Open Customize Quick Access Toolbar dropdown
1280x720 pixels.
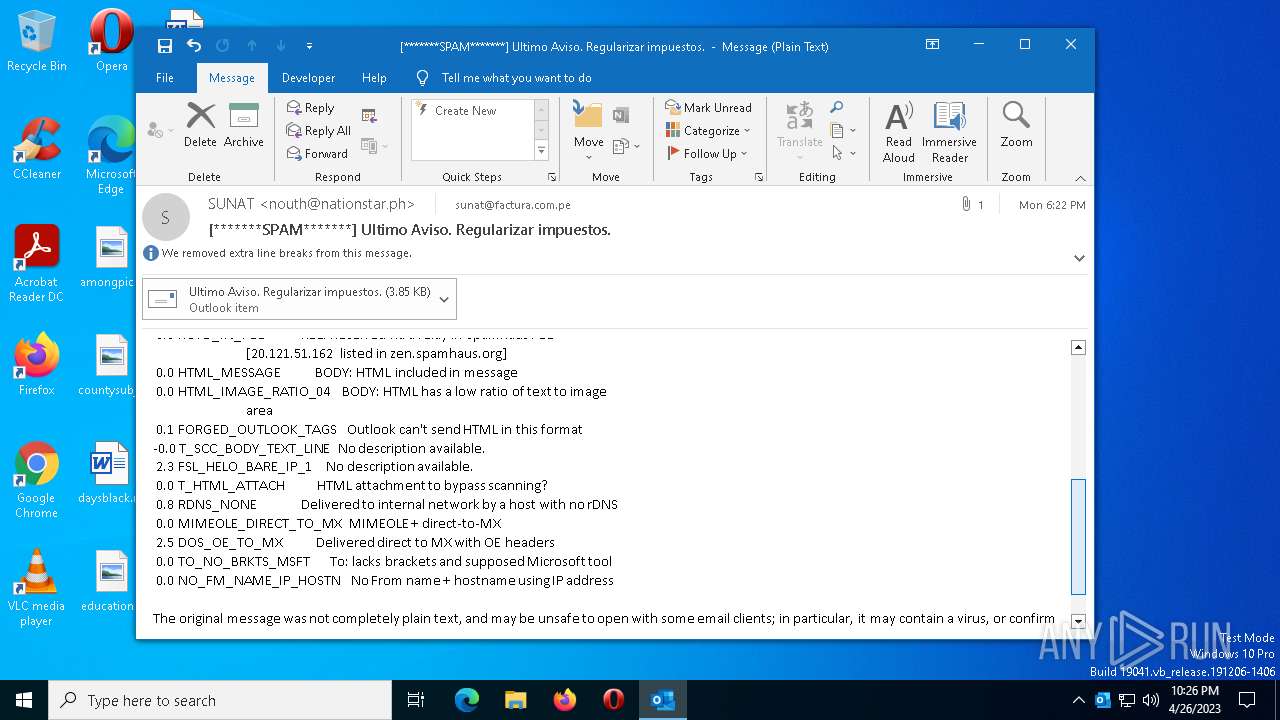pos(309,46)
